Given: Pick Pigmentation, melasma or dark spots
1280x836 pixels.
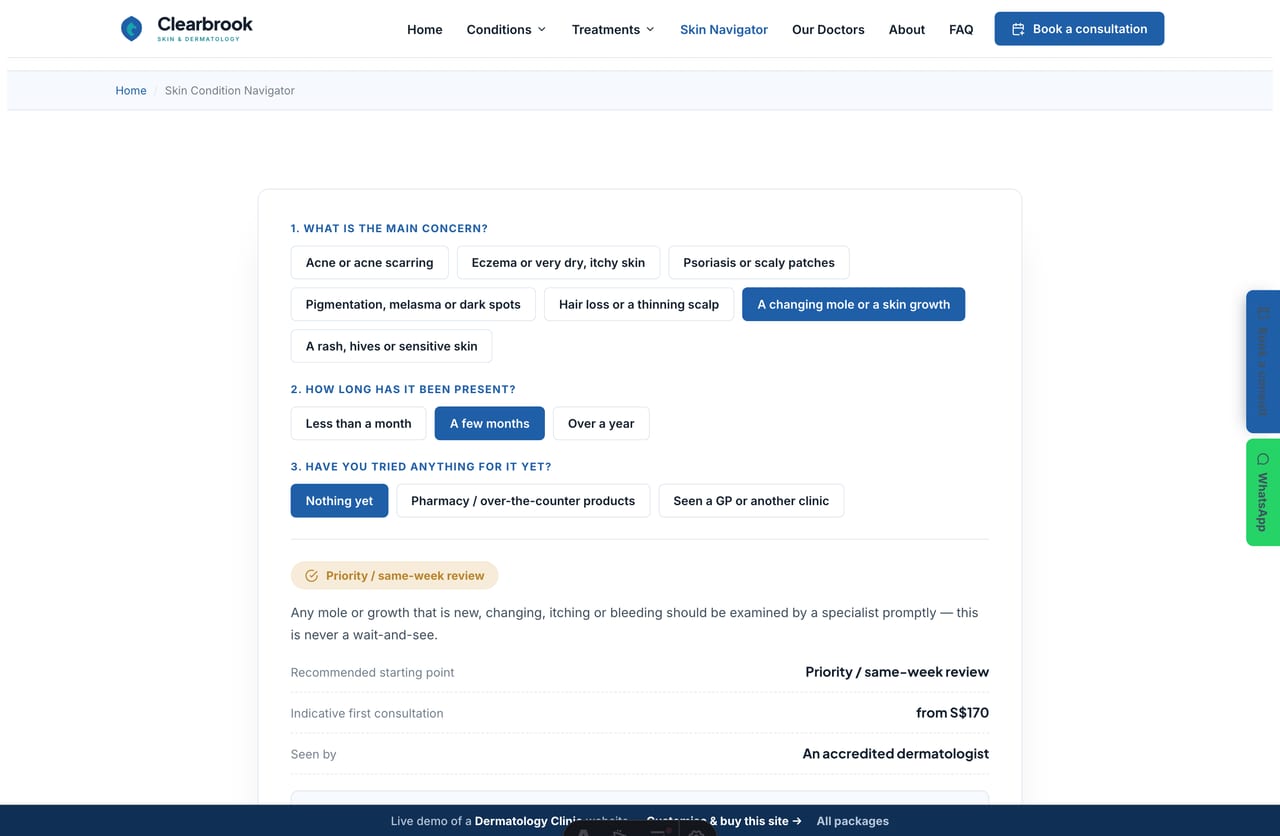Looking at the screenshot, I should click(413, 304).
